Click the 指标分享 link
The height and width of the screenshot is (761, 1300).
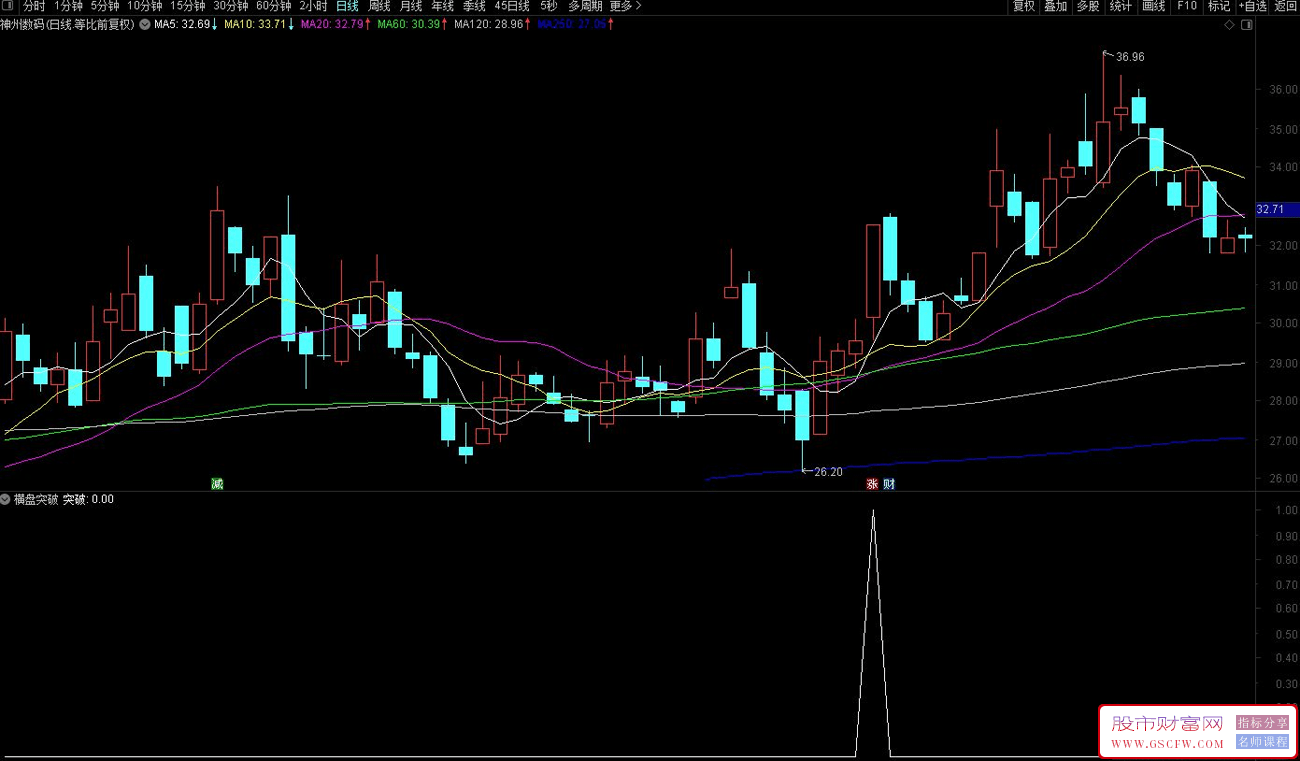(1263, 722)
